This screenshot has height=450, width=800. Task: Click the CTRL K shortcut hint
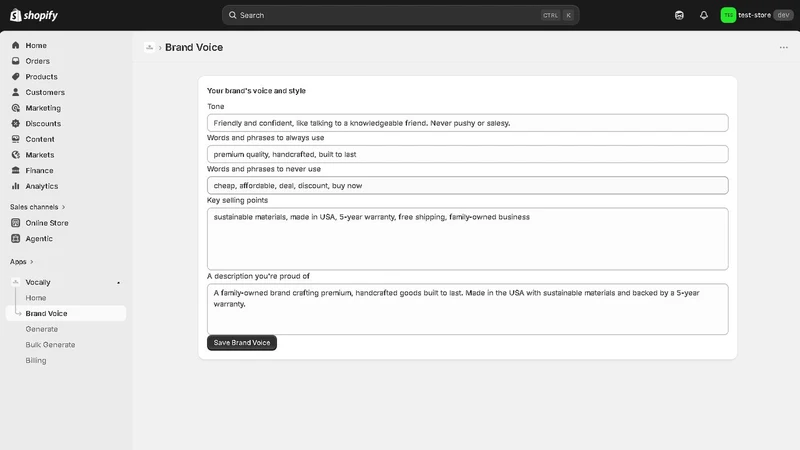tap(558, 15)
